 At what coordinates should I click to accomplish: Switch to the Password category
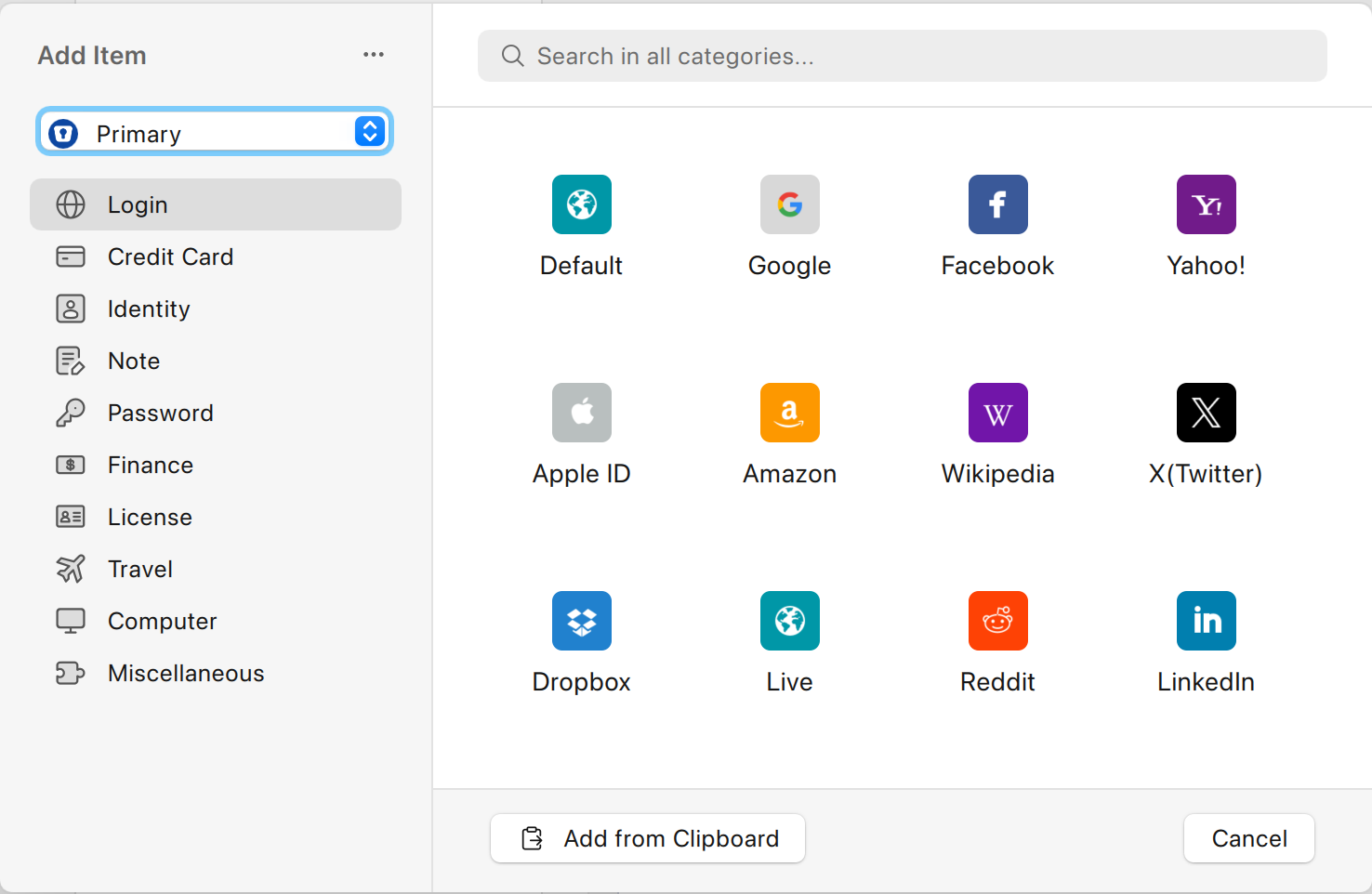click(x=216, y=413)
